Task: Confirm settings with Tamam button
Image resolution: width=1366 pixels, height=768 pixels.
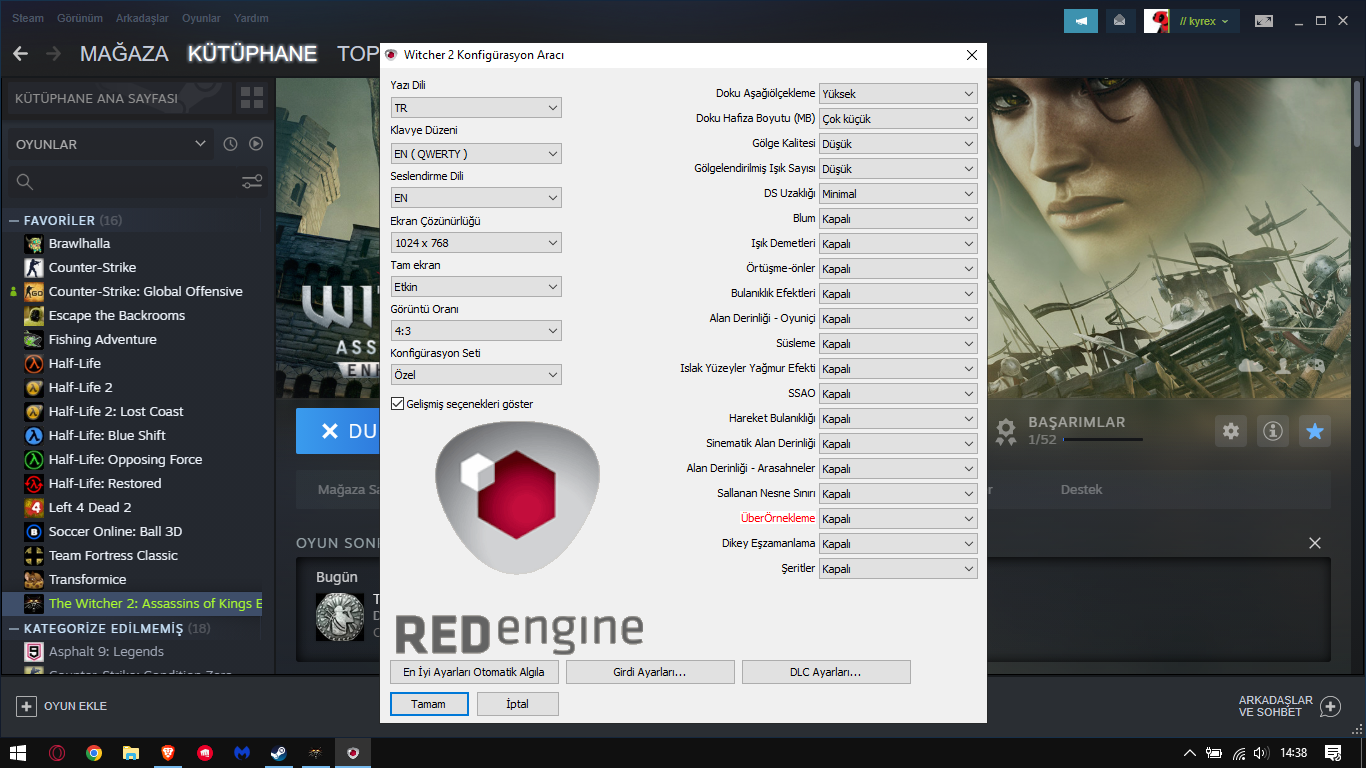Action: coord(428,704)
